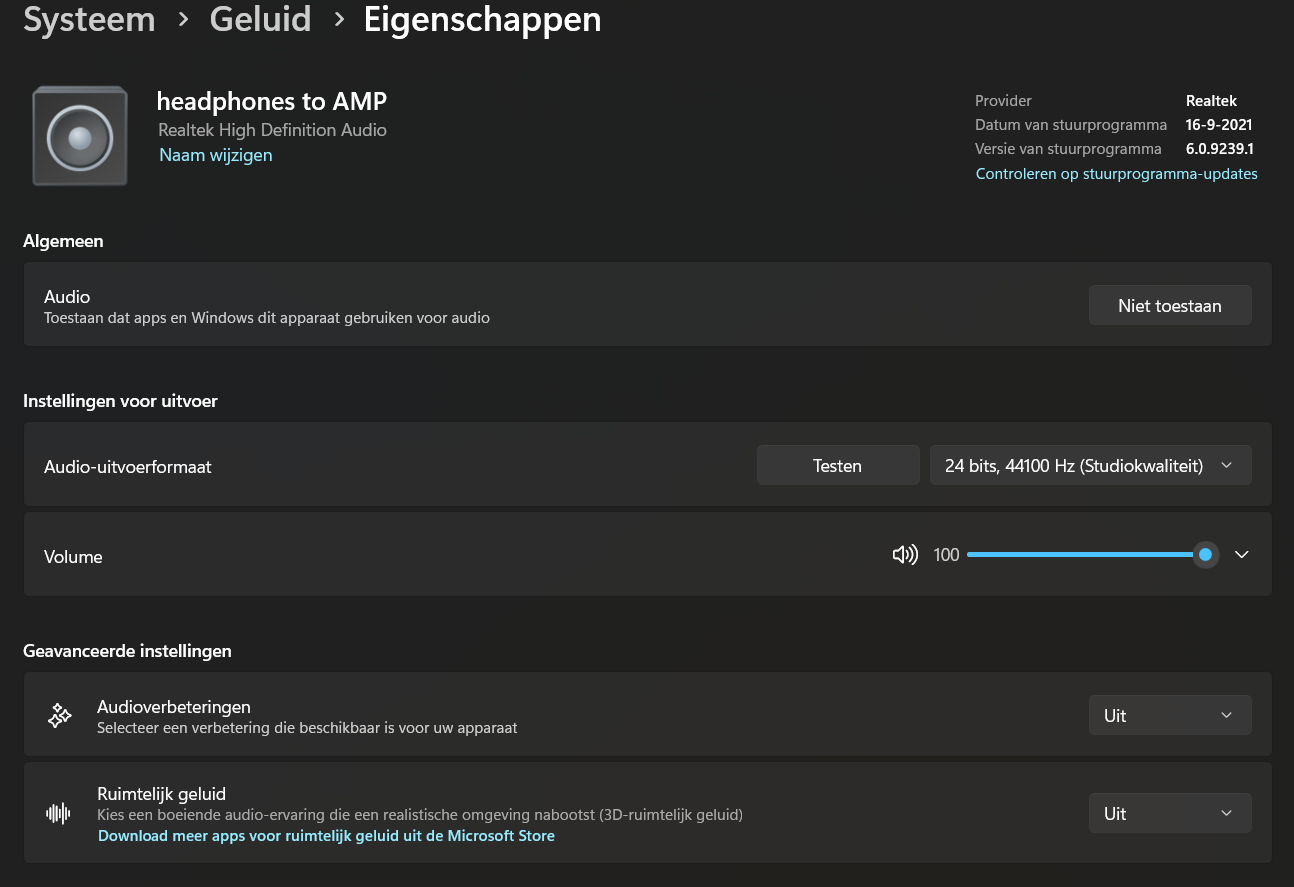Click the Niet toestaan button
Viewport: 1294px width, 887px height.
[1169, 306]
